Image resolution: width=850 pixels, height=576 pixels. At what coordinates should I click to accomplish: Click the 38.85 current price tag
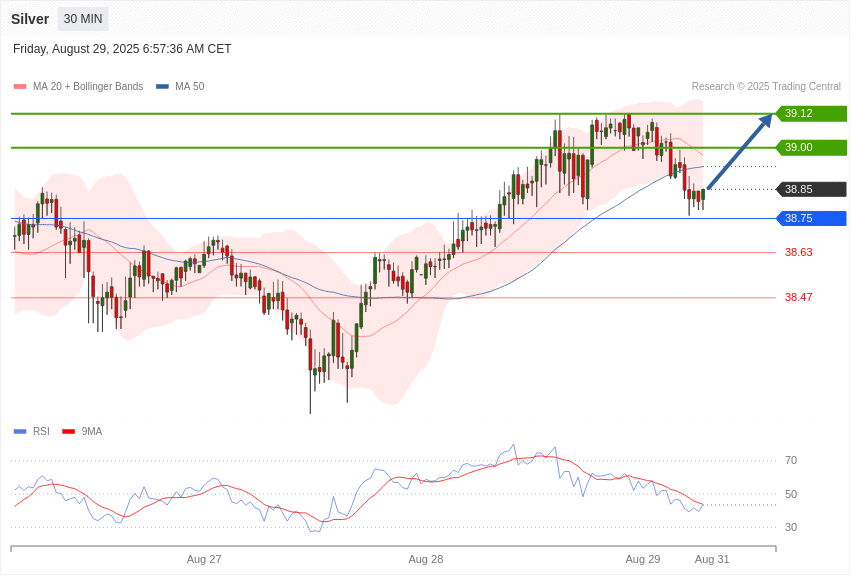811,189
